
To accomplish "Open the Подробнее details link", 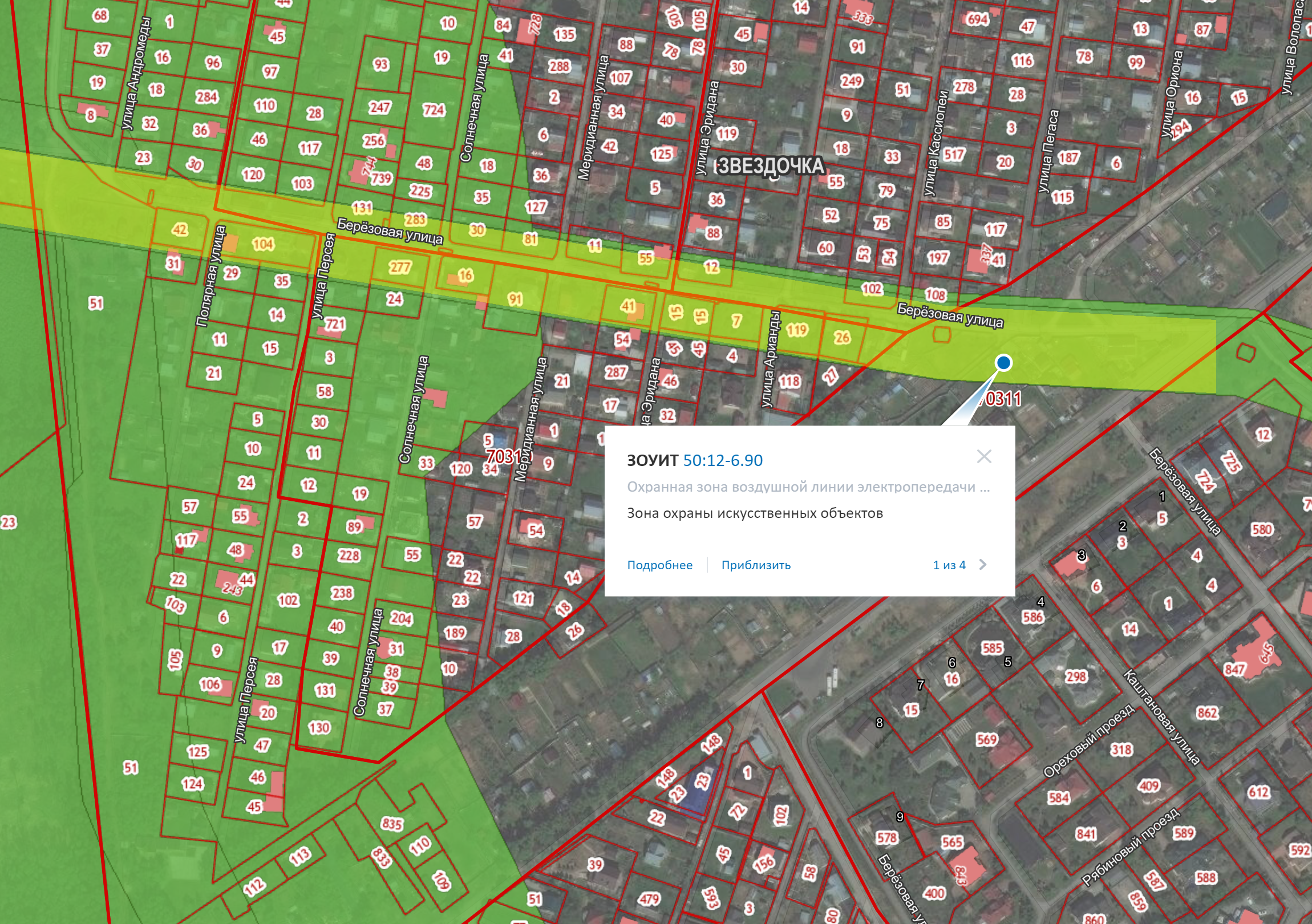I will click(x=659, y=565).
